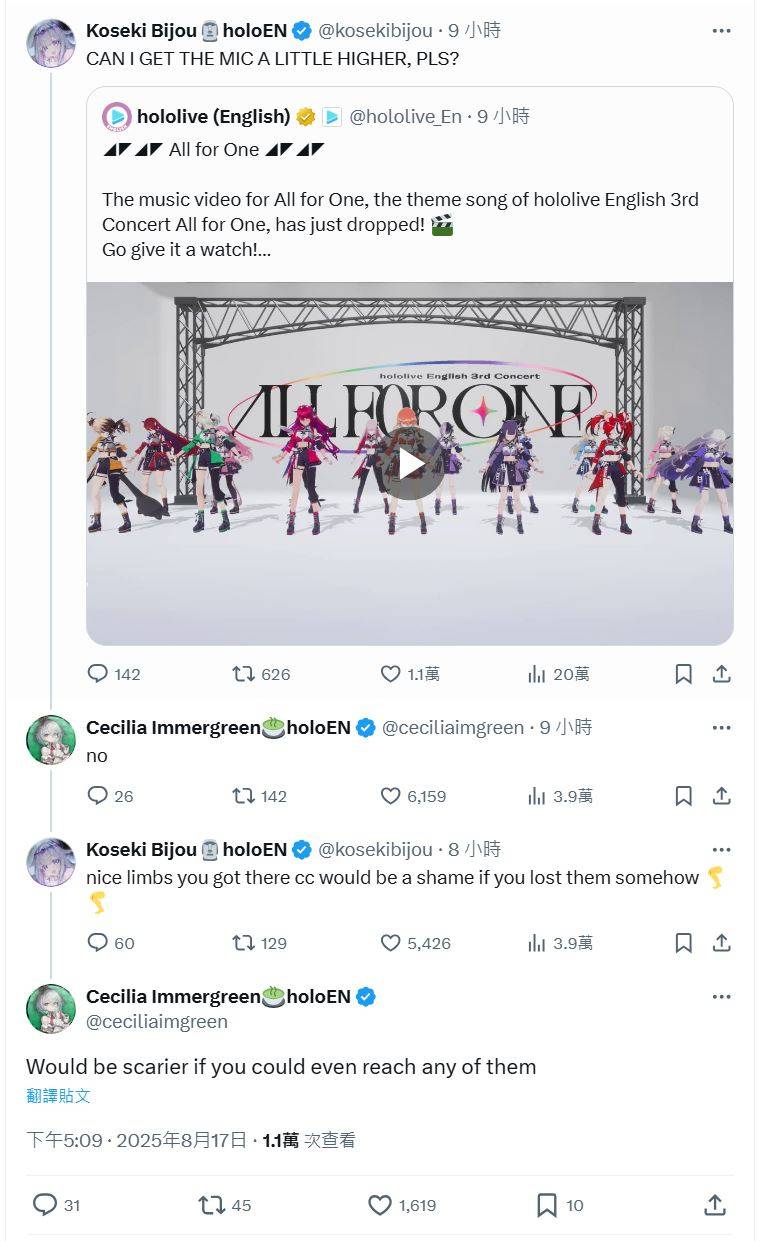Open Koseki Bijou's avatar on the top tweet
The image size is (761, 1241).
[x=50, y=43]
